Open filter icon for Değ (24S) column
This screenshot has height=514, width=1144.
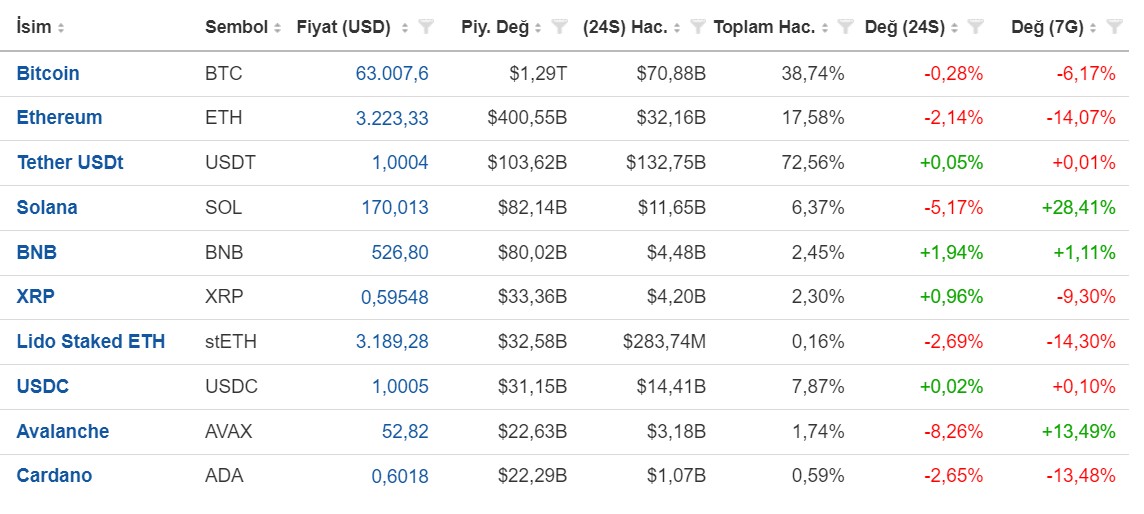[976, 28]
